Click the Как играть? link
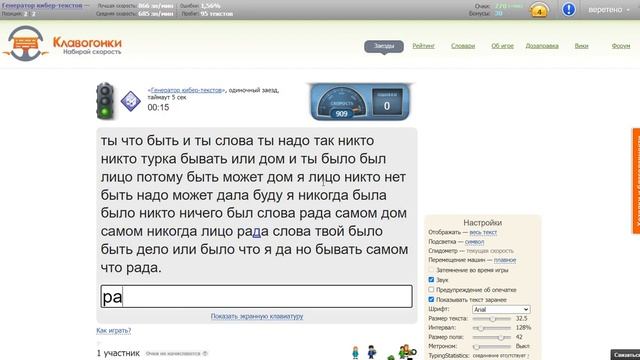The image size is (640, 360). click(x=113, y=330)
